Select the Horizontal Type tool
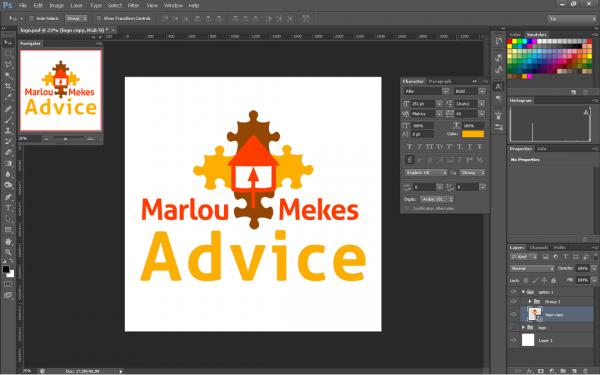The image size is (600, 375). [8, 208]
